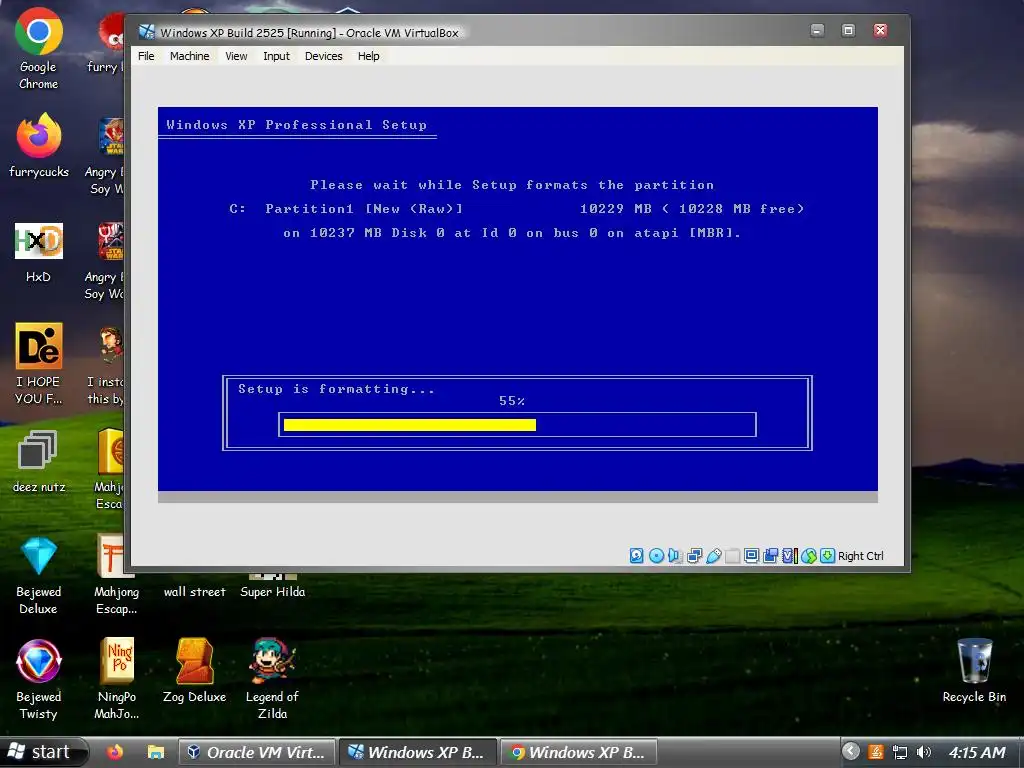The height and width of the screenshot is (768, 1024).
Task: Click the CPU virtualization indicator in VirtualBox
Action: (x=789, y=556)
